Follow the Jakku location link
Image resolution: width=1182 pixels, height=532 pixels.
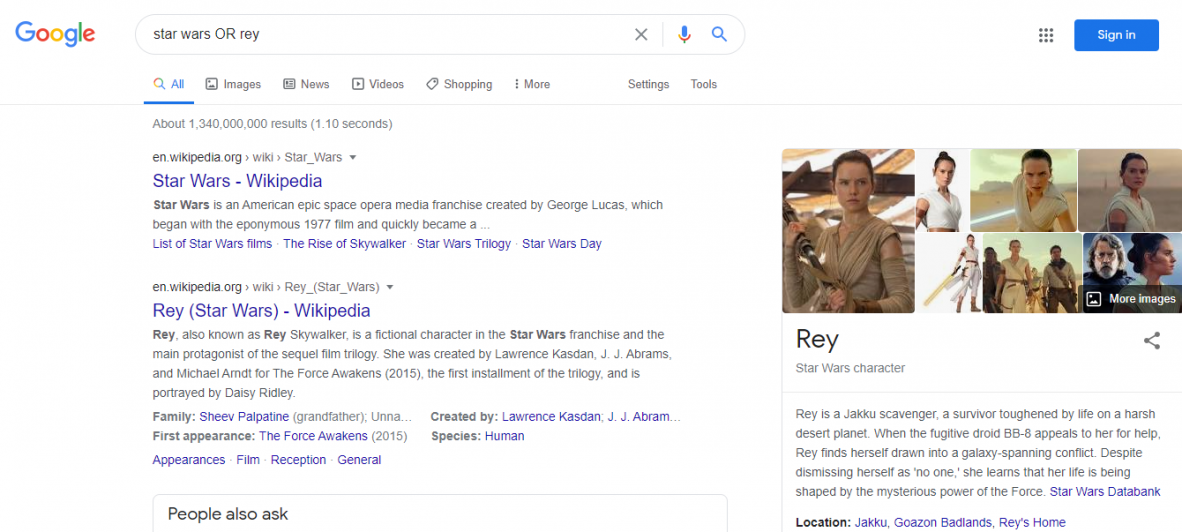pyautogui.click(x=871, y=523)
